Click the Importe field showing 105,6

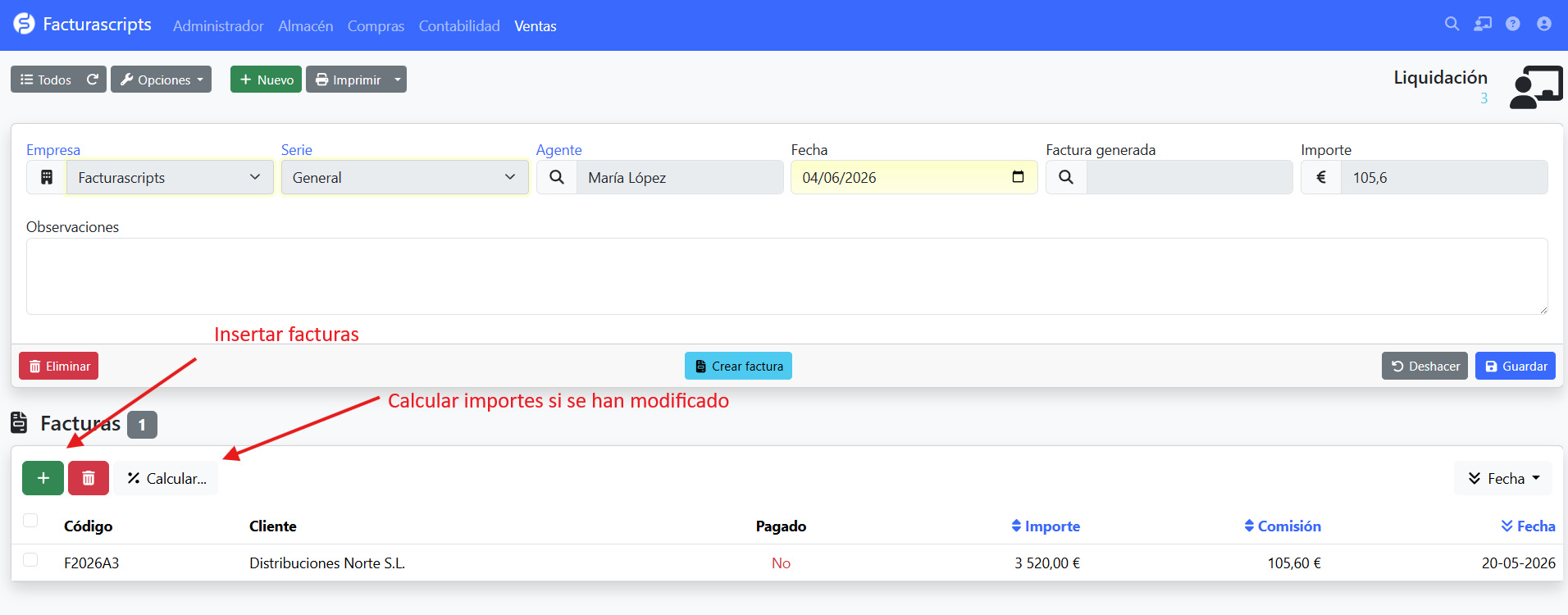1444,177
